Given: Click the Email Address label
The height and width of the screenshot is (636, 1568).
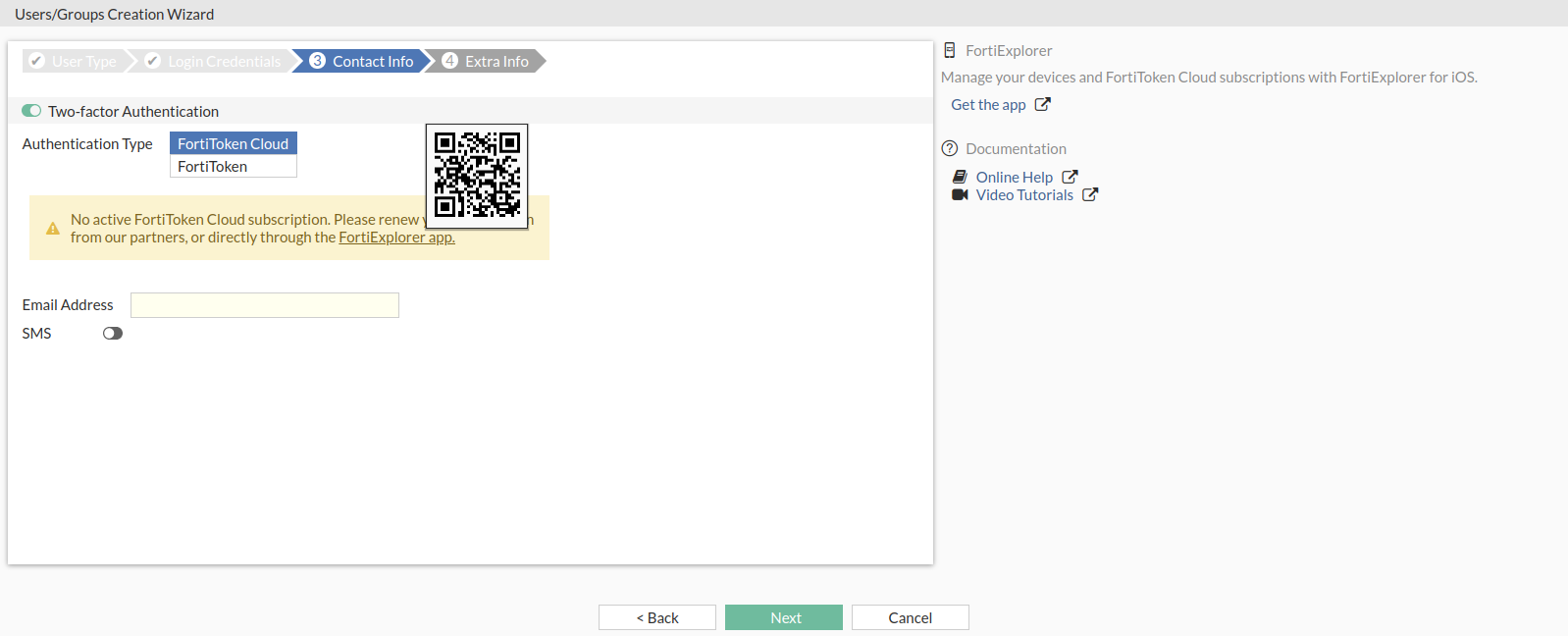Looking at the screenshot, I should (x=68, y=305).
